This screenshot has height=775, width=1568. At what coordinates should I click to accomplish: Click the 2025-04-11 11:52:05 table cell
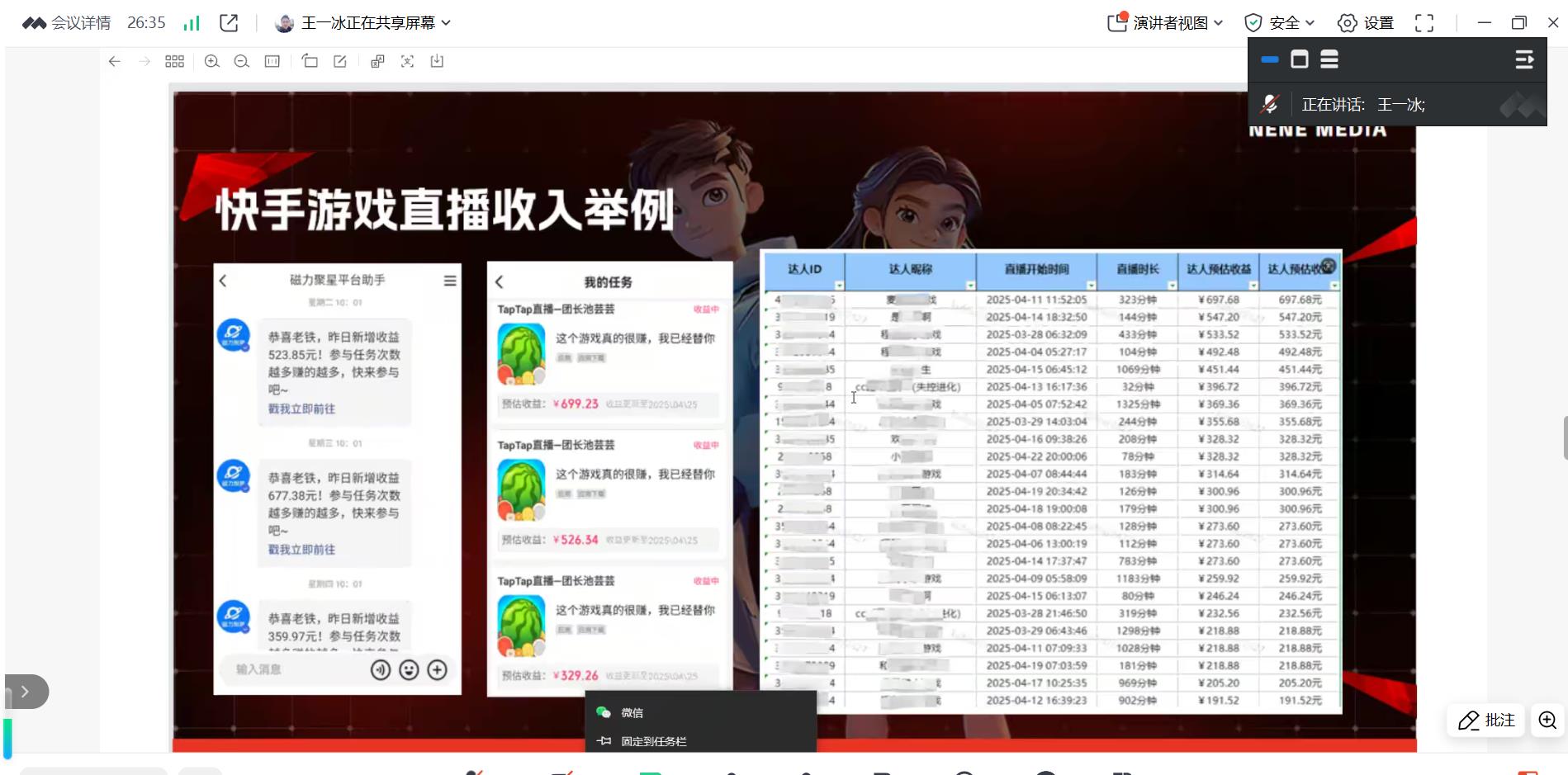coord(1036,300)
